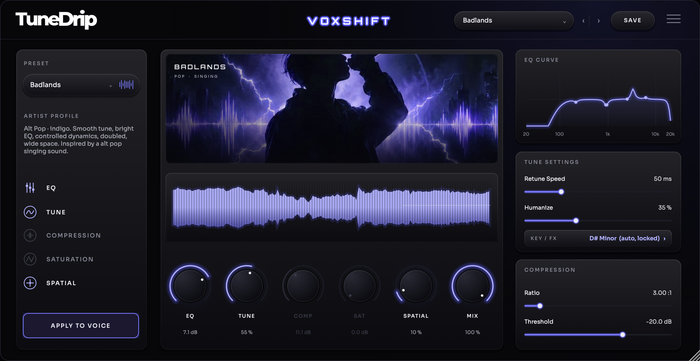The image size is (700, 361).
Task: Click the Spatial crosshair icon
Action: pyautogui.click(x=30, y=283)
